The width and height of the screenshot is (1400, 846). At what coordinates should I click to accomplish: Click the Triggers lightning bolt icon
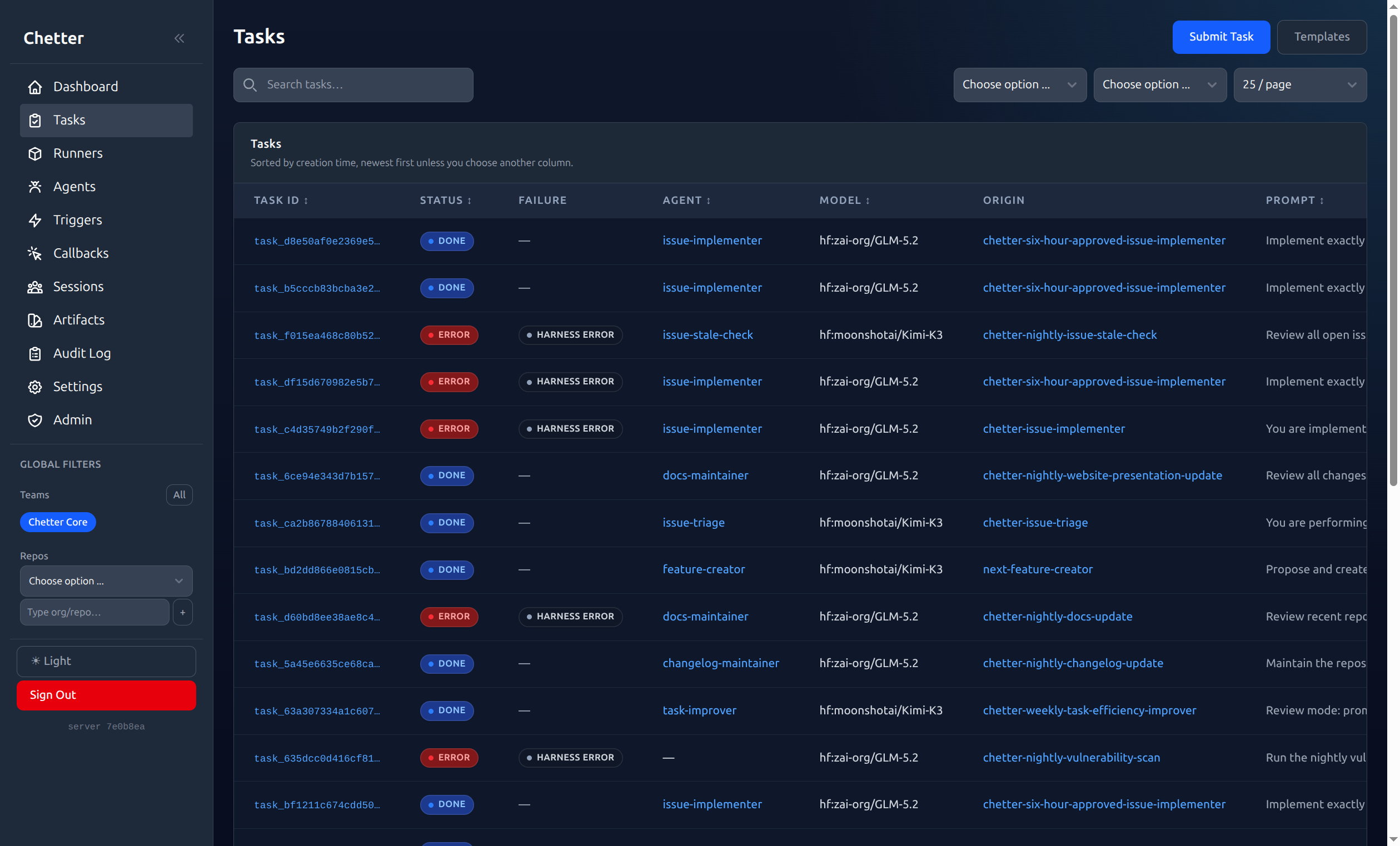(x=35, y=221)
